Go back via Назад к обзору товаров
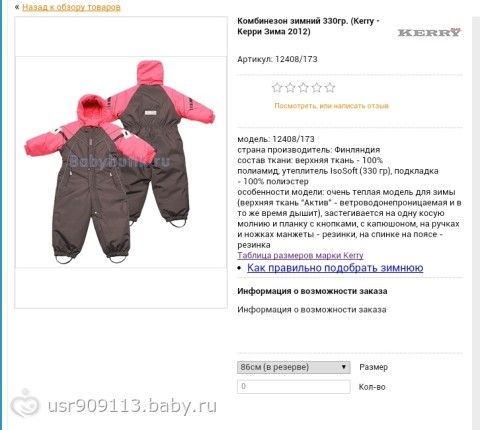This screenshot has width=480, height=430. (x=71, y=7)
